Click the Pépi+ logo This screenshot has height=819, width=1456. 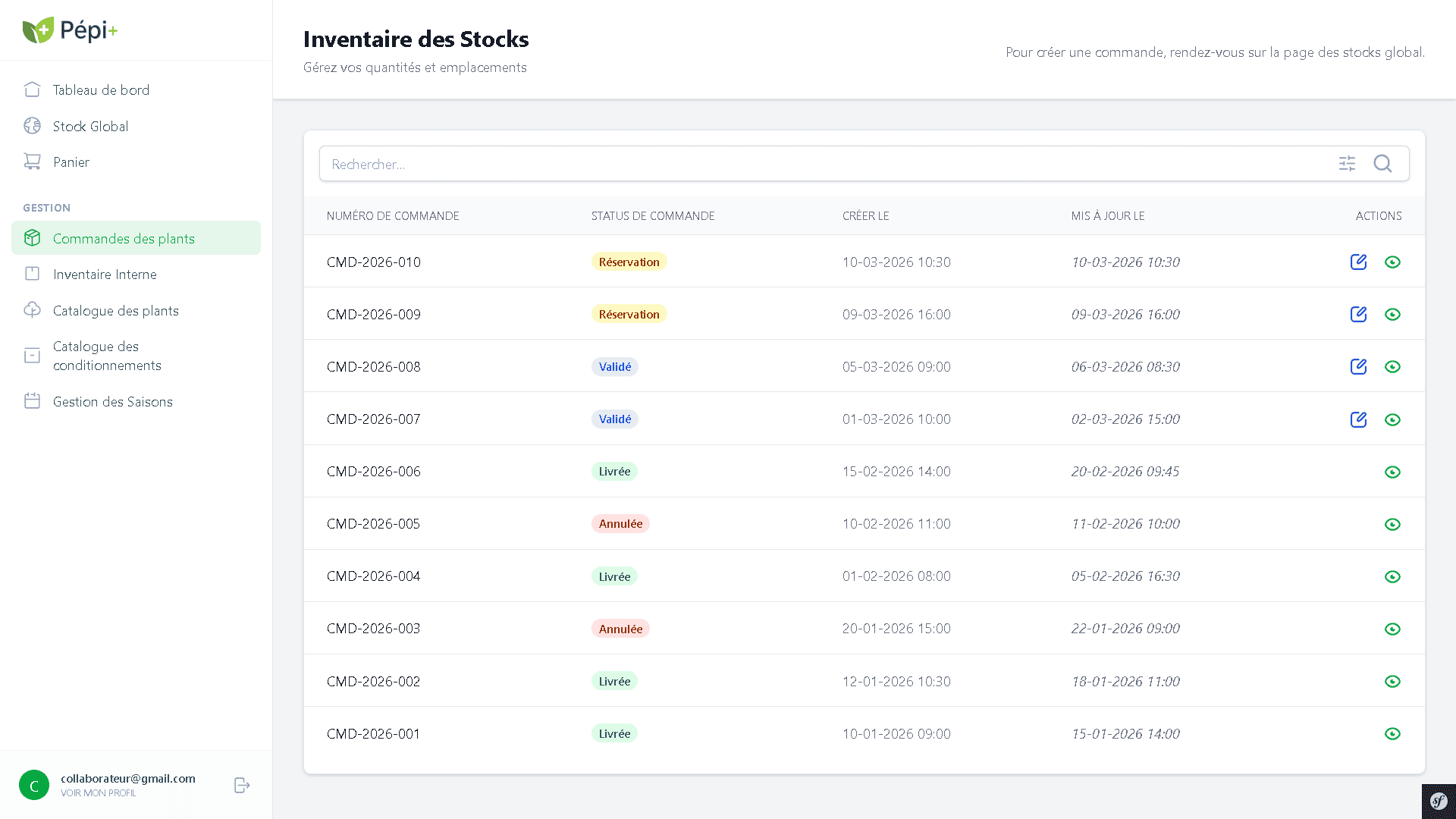click(x=70, y=30)
